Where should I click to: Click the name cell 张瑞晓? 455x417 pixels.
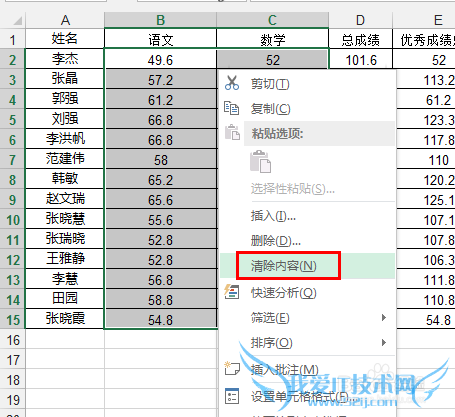click(65, 239)
